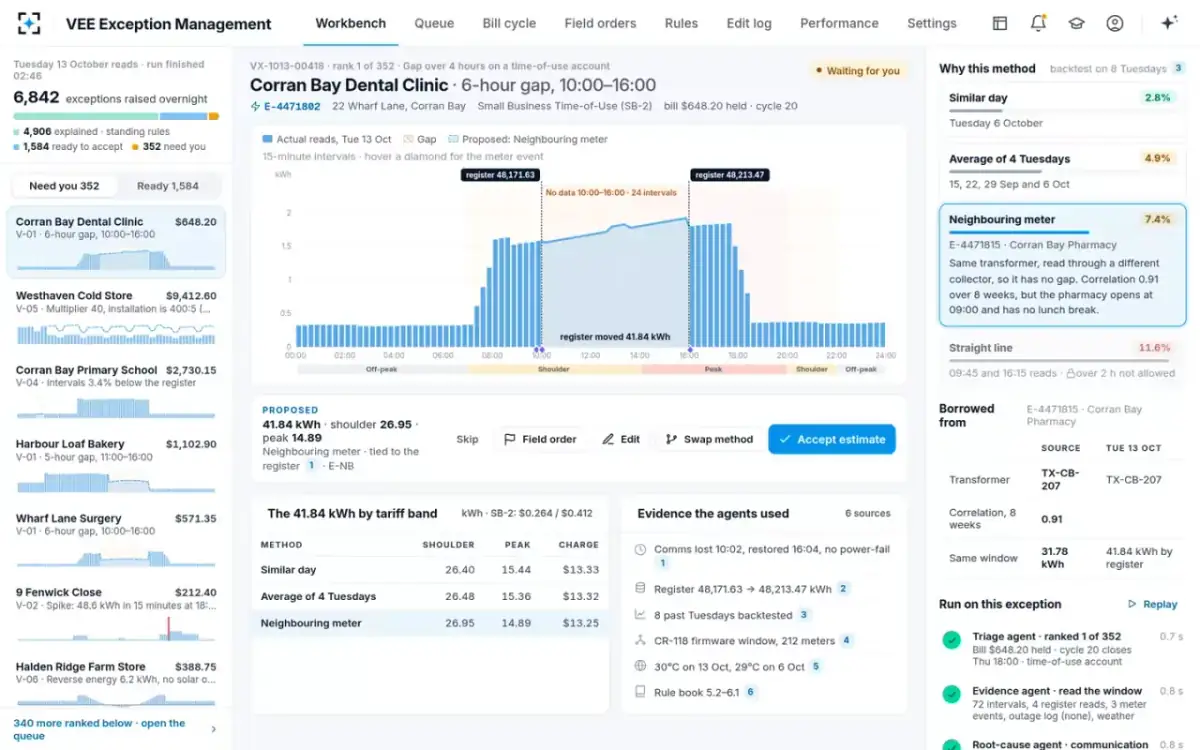Open Wharf Lane Surgery exception
Image resolution: width=1200 pixels, height=750 pixels.
click(x=116, y=540)
